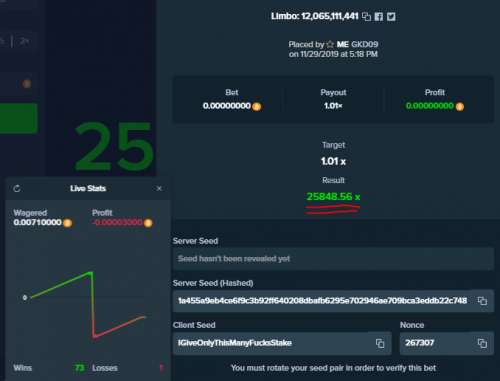Click the rotate seed pair notice text
Screen dimensions: 500x381
point(333,368)
